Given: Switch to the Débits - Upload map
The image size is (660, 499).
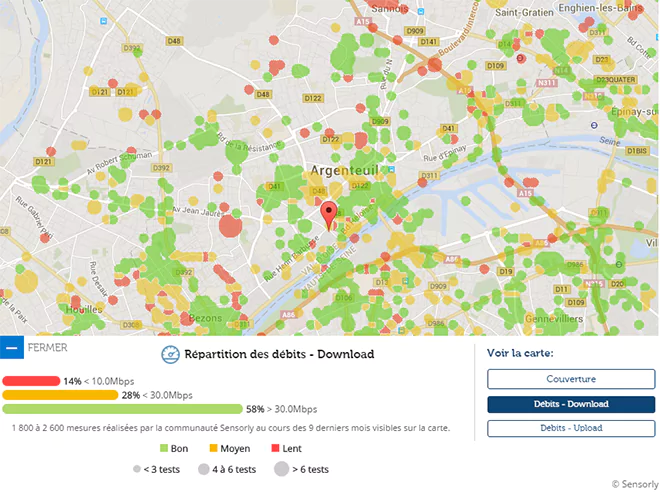Looking at the screenshot, I should (x=570, y=428).
